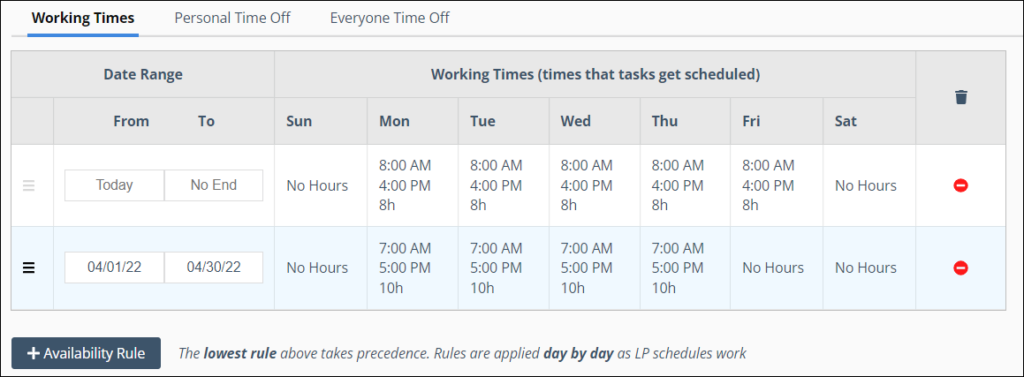Switch to the Personal Time Off tab
Viewport: 1024px width, 377px height.
(232, 18)
